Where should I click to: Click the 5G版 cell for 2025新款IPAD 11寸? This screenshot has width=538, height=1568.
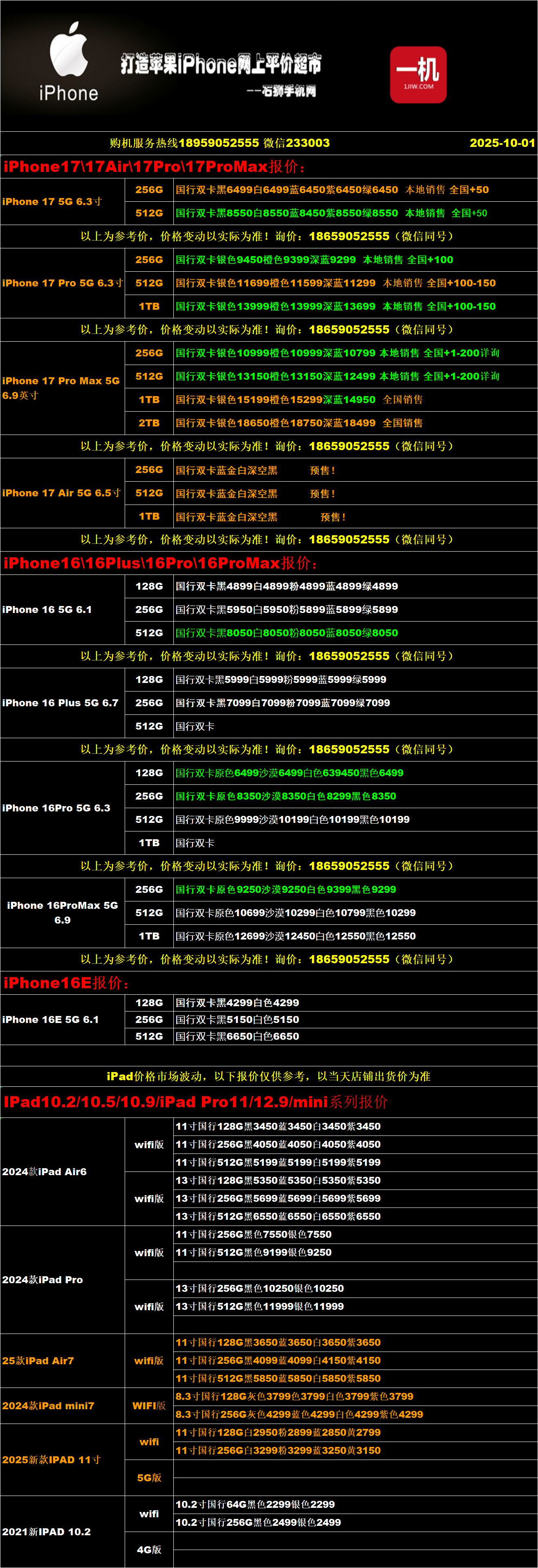click(149, 1478)
